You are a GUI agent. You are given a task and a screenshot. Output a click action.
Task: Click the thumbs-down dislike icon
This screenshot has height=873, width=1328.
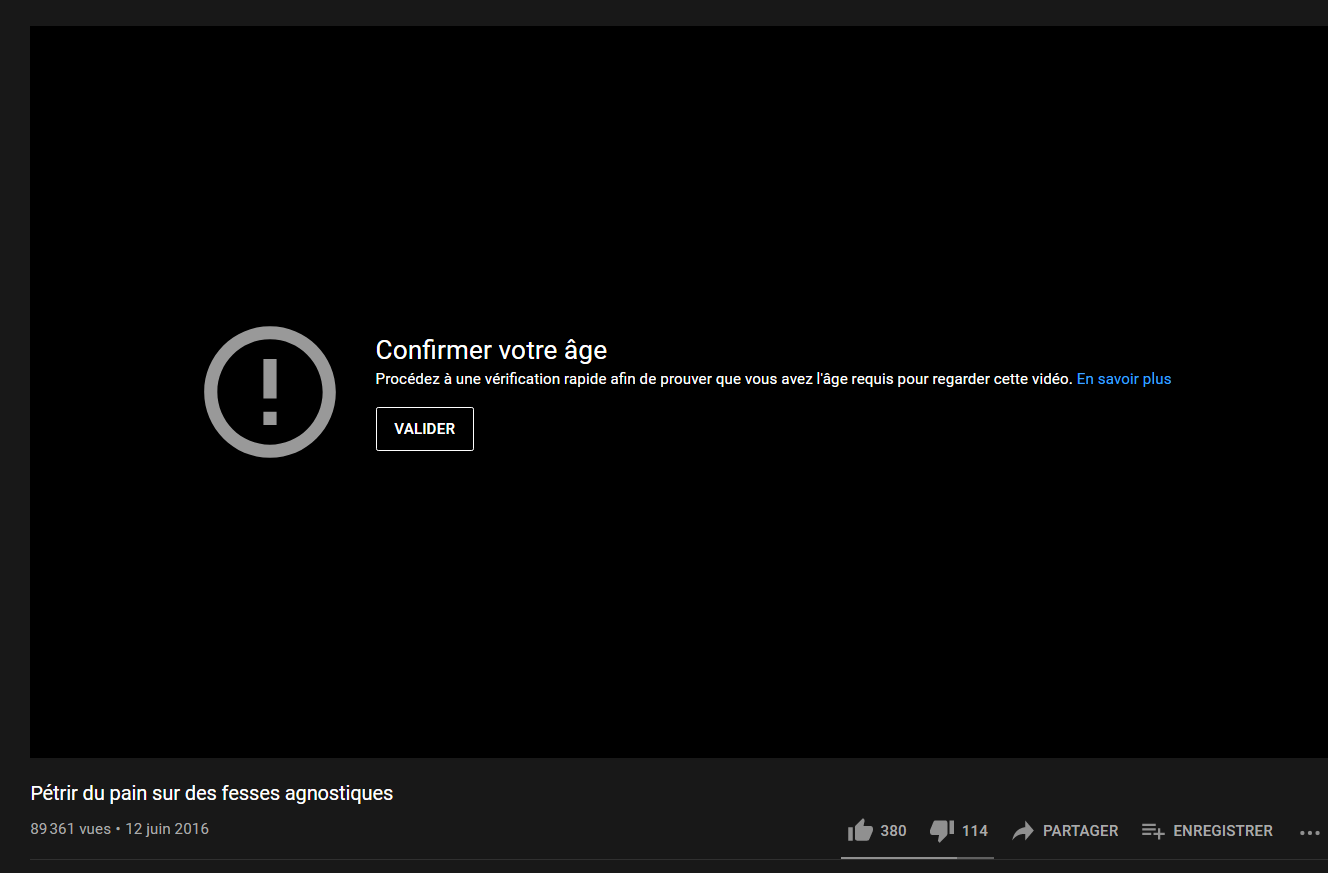pos(942,831)
